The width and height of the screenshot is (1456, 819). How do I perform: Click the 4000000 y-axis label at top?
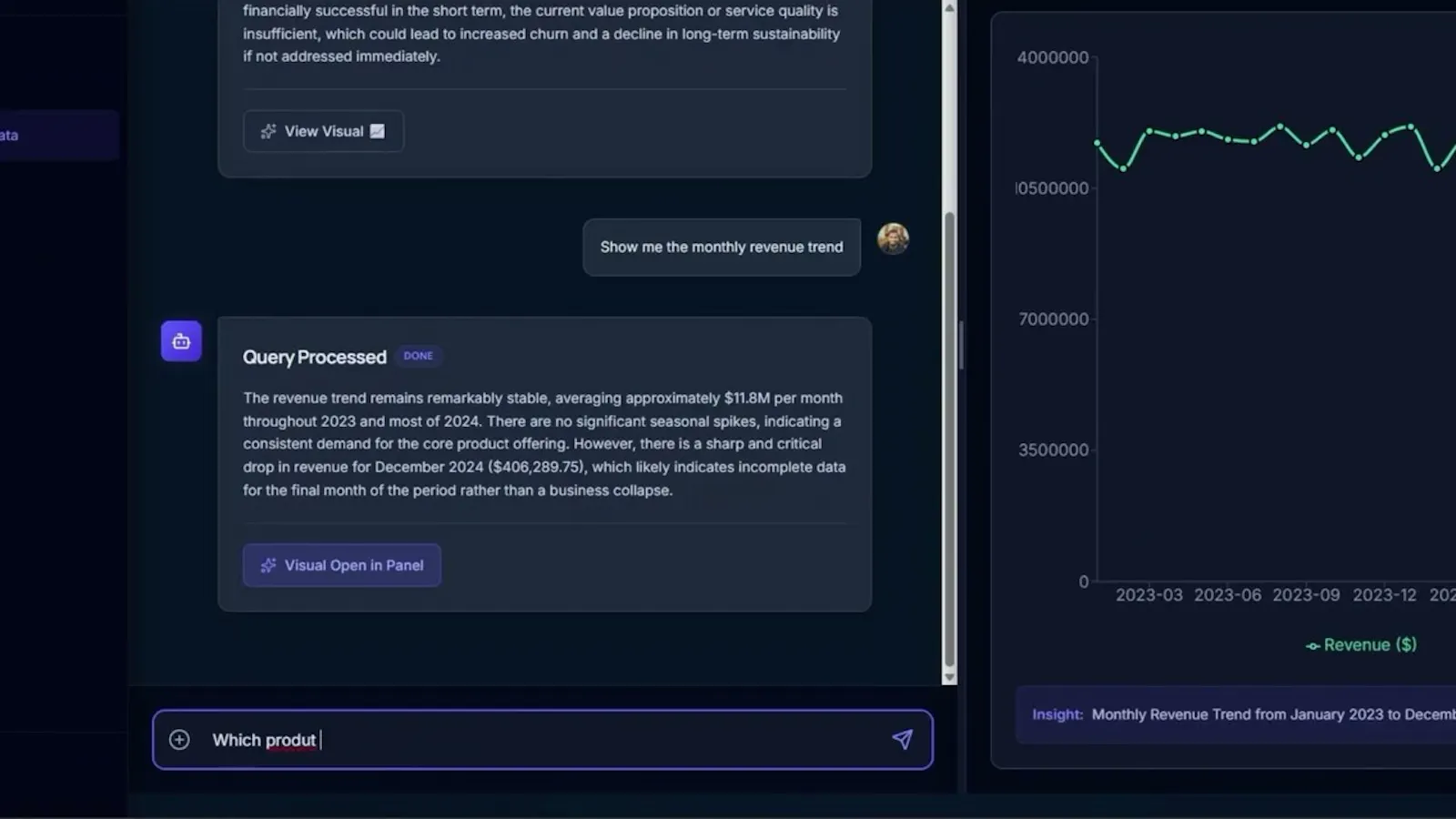[x=1053, y=57]
